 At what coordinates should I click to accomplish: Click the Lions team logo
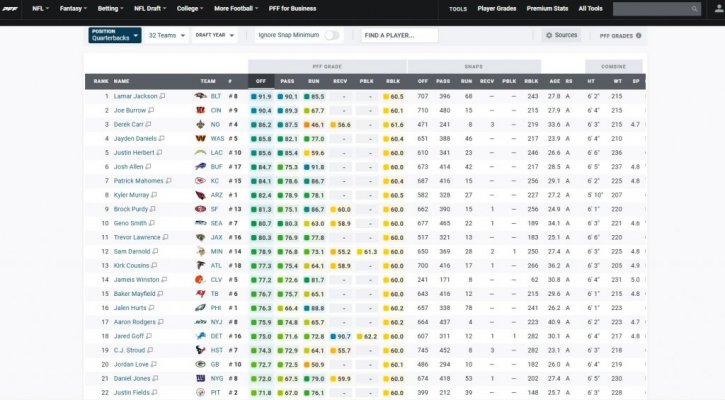click(200, 336)
